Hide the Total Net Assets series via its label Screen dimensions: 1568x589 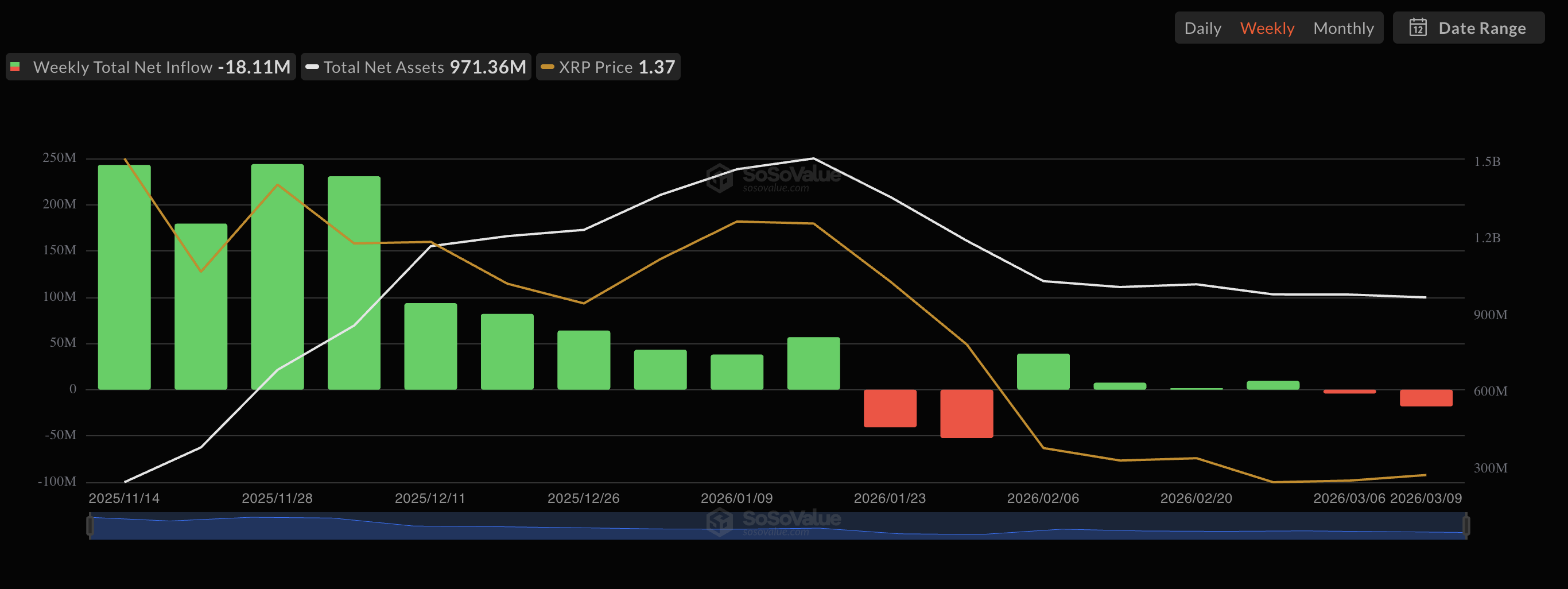click(x=383, y=67)
